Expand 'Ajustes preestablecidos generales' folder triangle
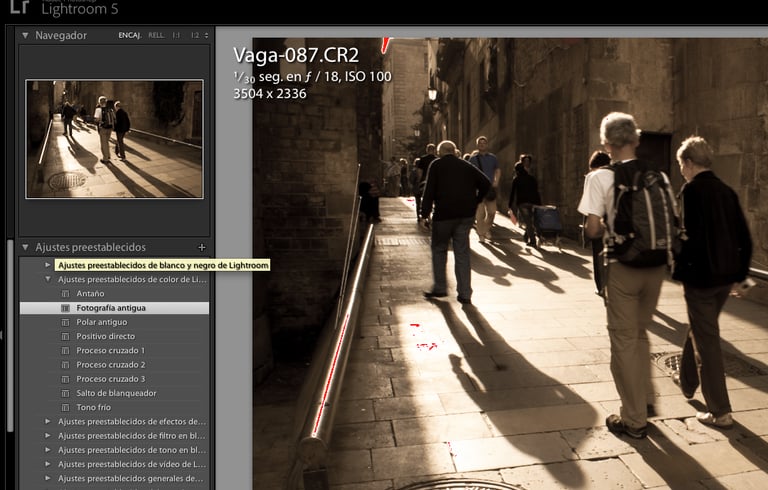768x490 pixels. (48, 478)
